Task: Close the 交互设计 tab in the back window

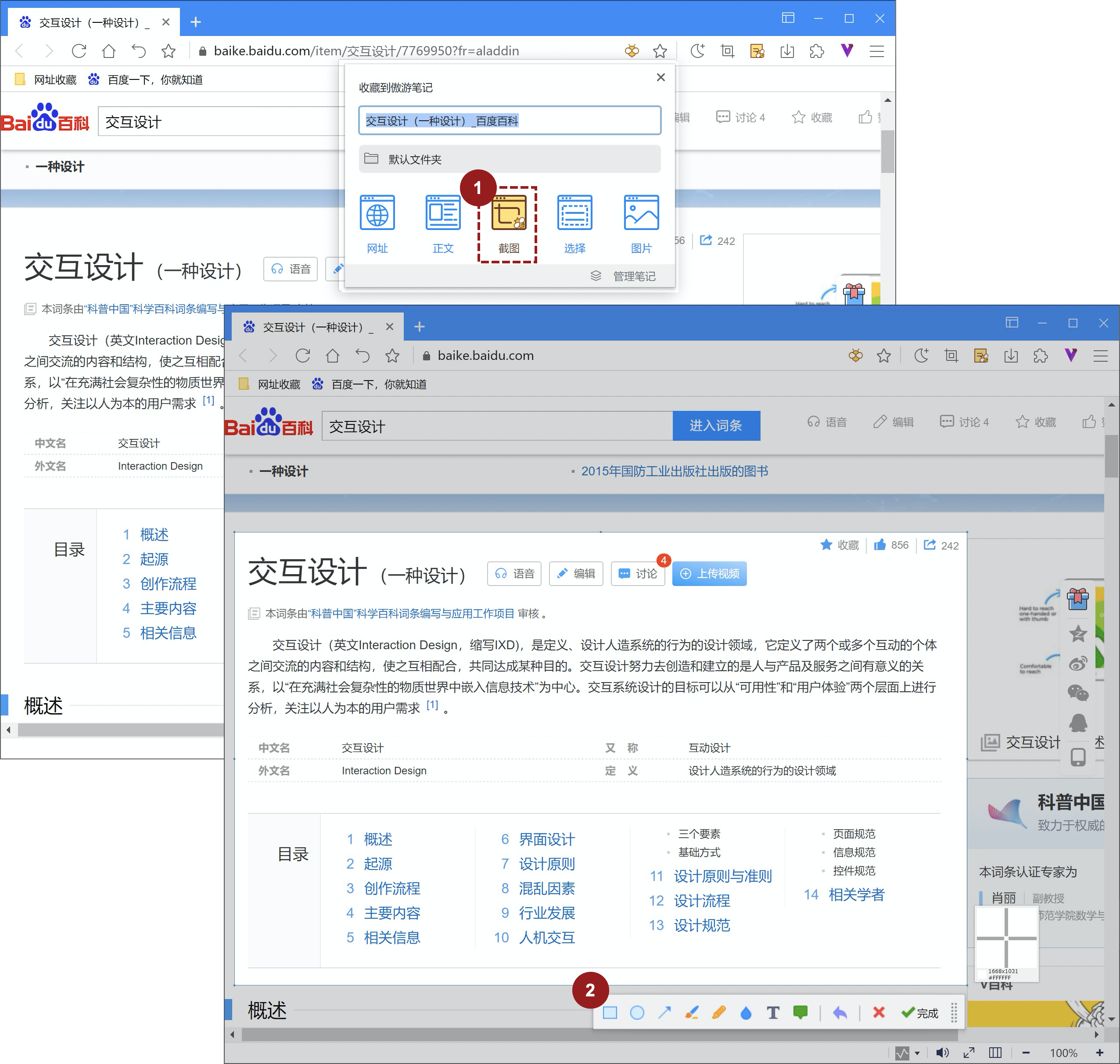Action: point(165,22)
